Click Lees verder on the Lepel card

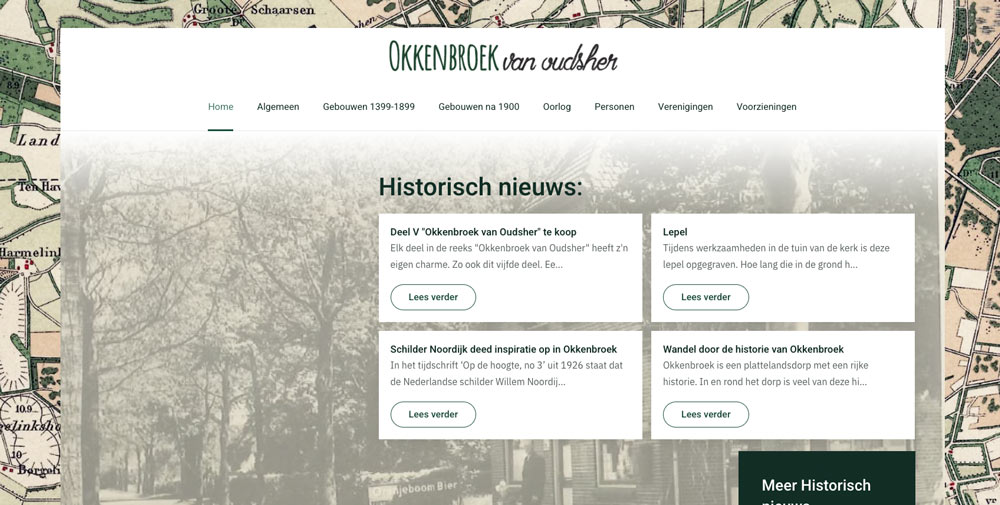pos(705,297)
